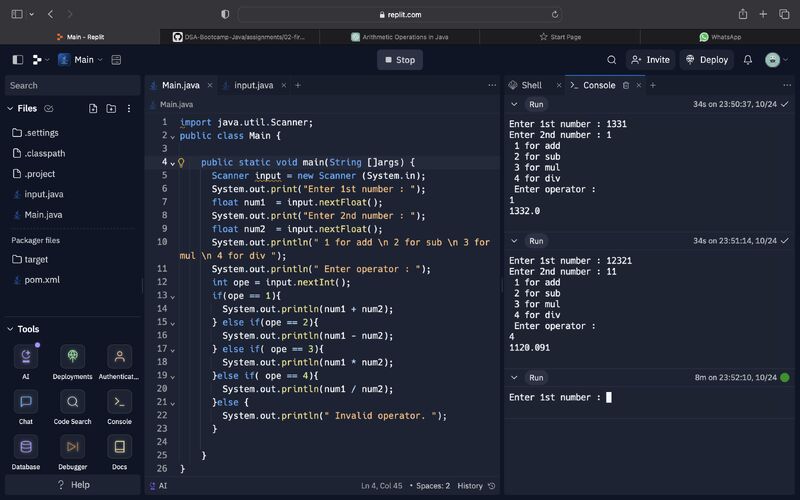Click the Deploy button
This screenshot has height=500, width=800.
click(x=706, y=60)
